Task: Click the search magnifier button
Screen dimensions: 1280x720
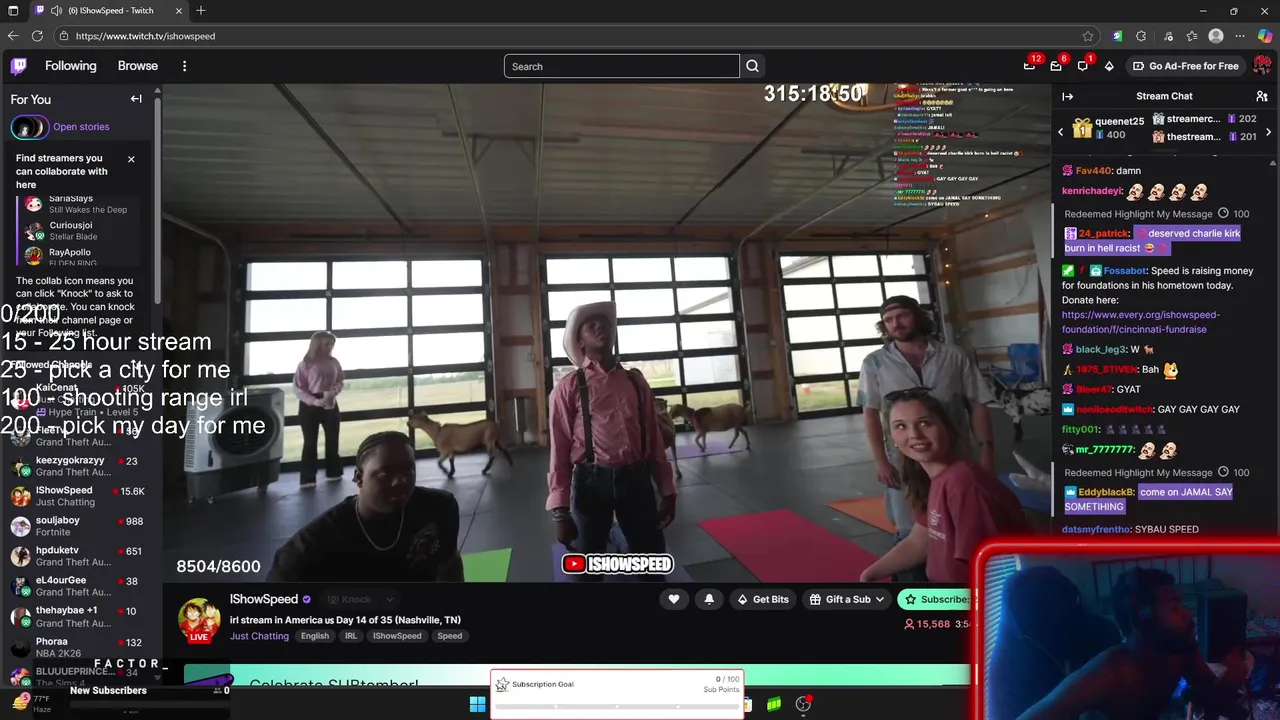Action: point(752,66)
